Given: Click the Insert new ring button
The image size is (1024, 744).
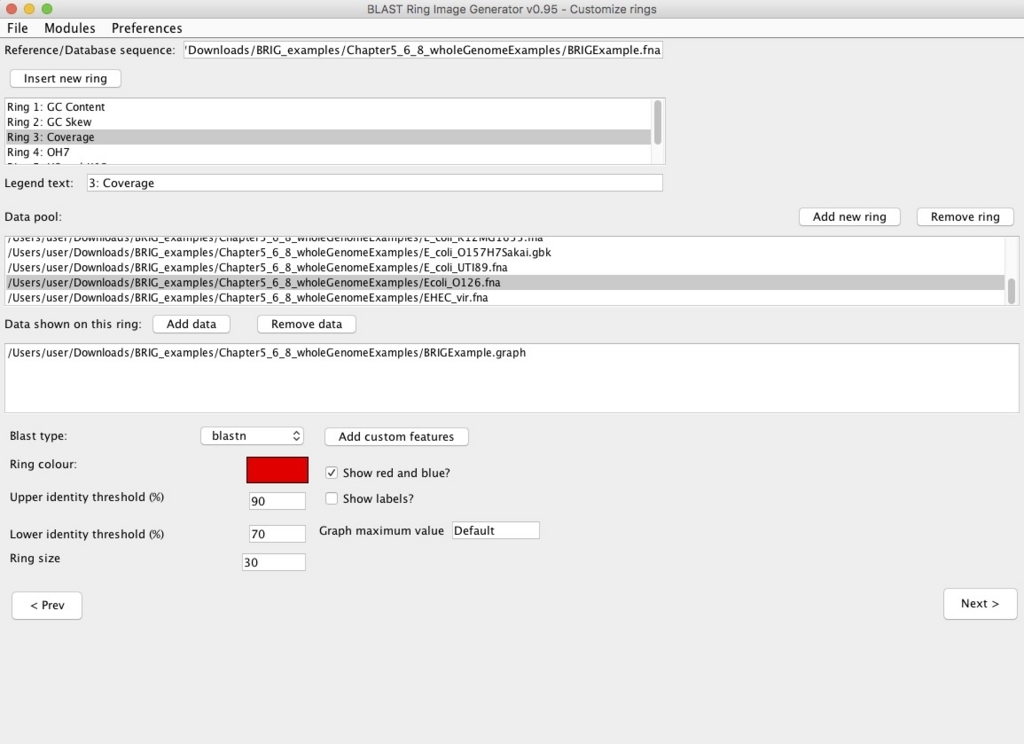Looking at the screenshot, I should [x=65, y=78].
